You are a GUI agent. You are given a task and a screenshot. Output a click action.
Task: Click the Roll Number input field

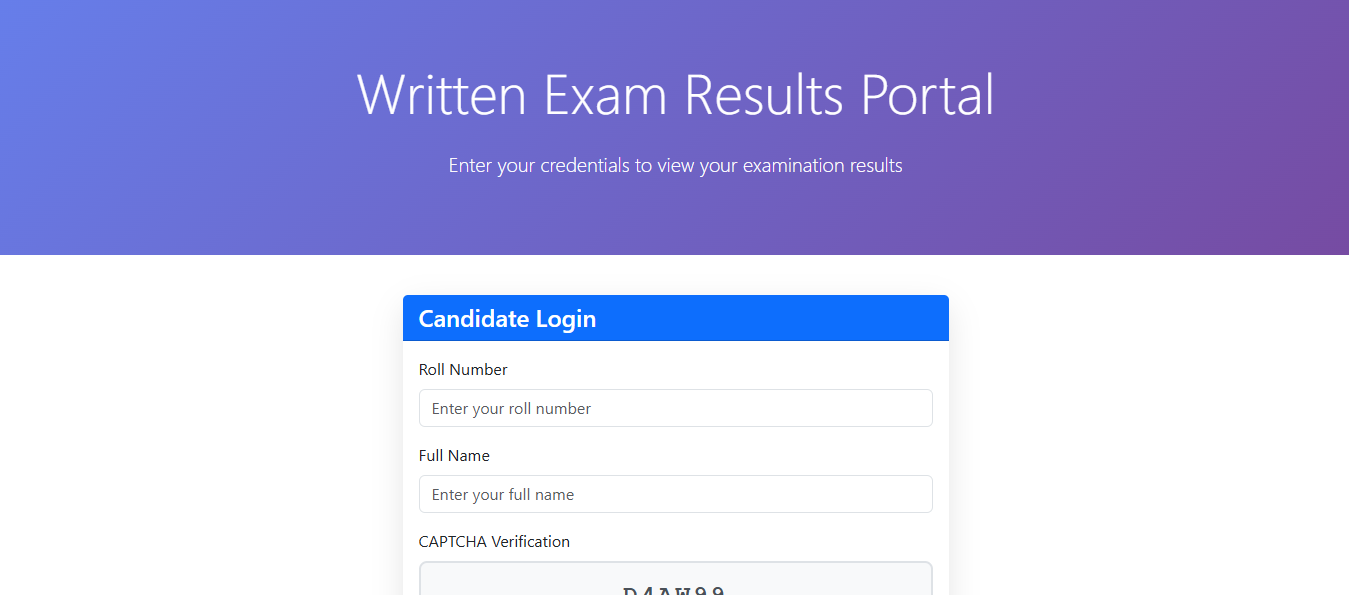[675, 408]
